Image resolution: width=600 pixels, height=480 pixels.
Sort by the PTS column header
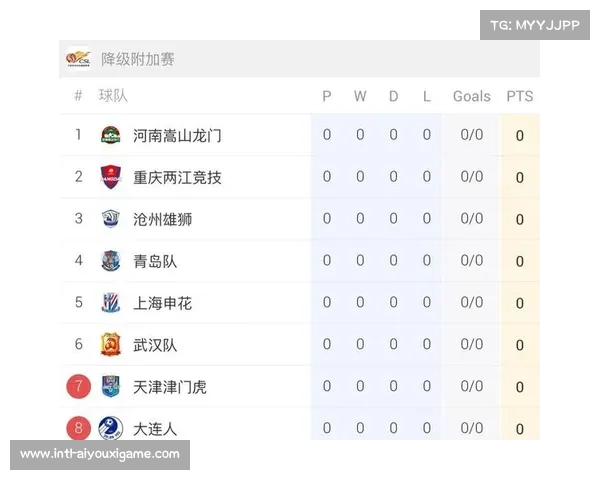[x=520, y=96]
